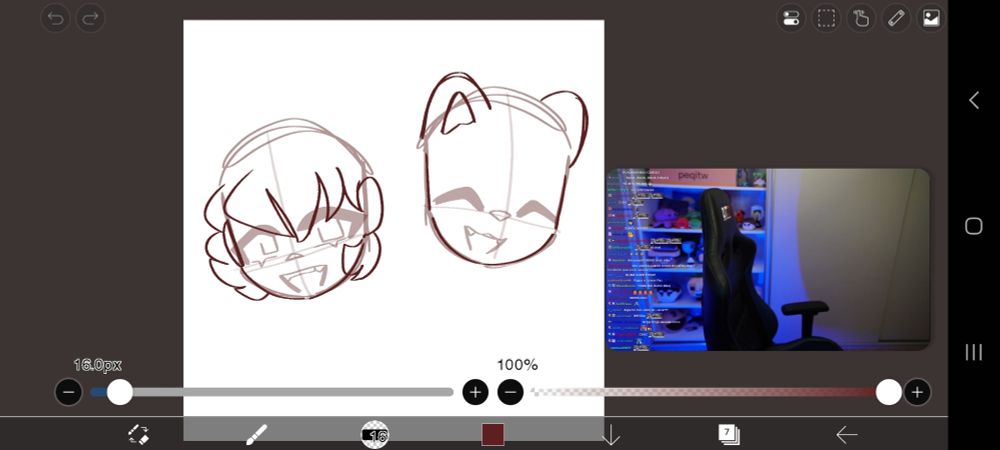Toggle the stabilizer switch icon
Image resolution: width=1000 pixels, height=450 pixels.
point(791,18)
